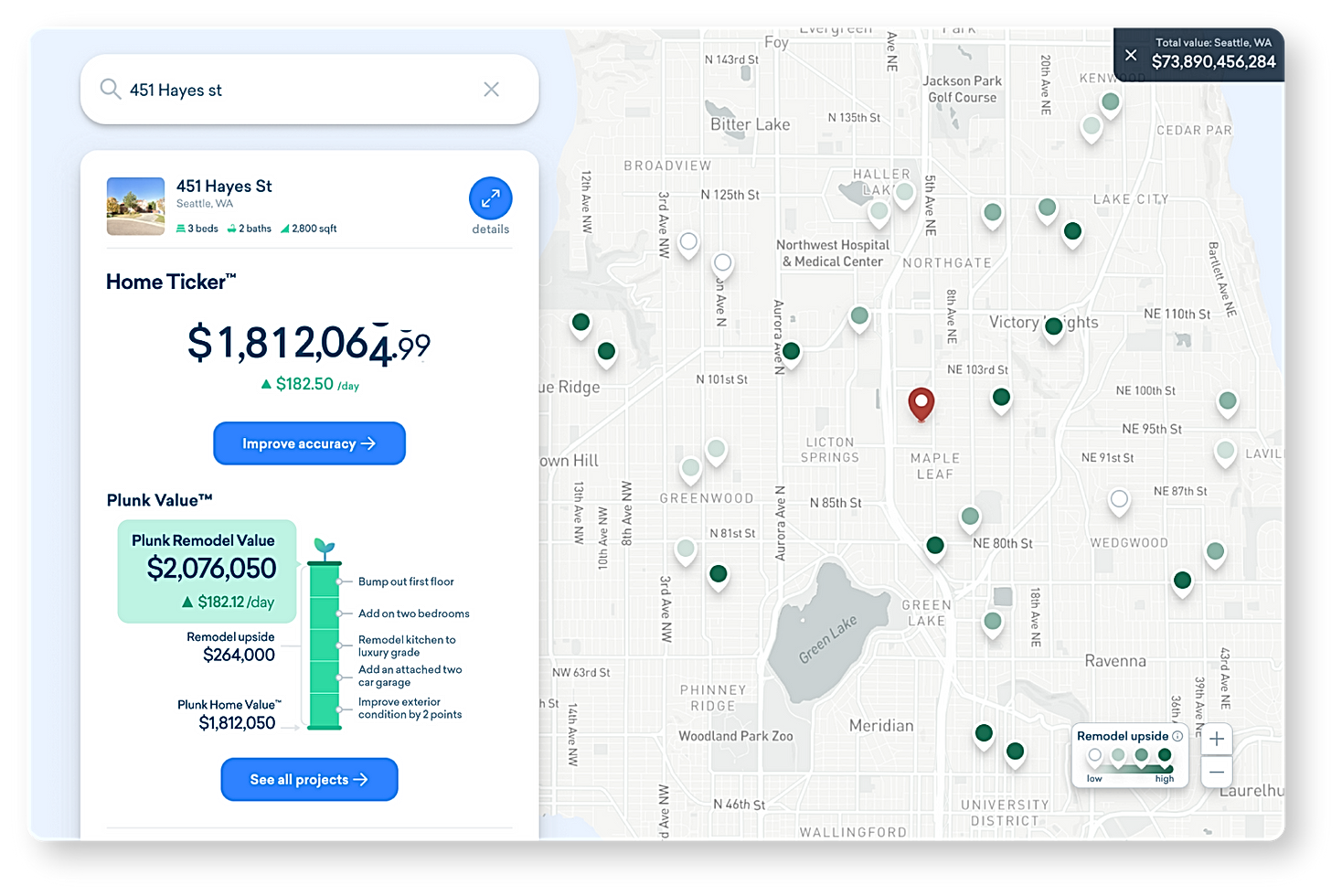
Task: Close the Total value Seattle banner
Action: pos(1131,55)
